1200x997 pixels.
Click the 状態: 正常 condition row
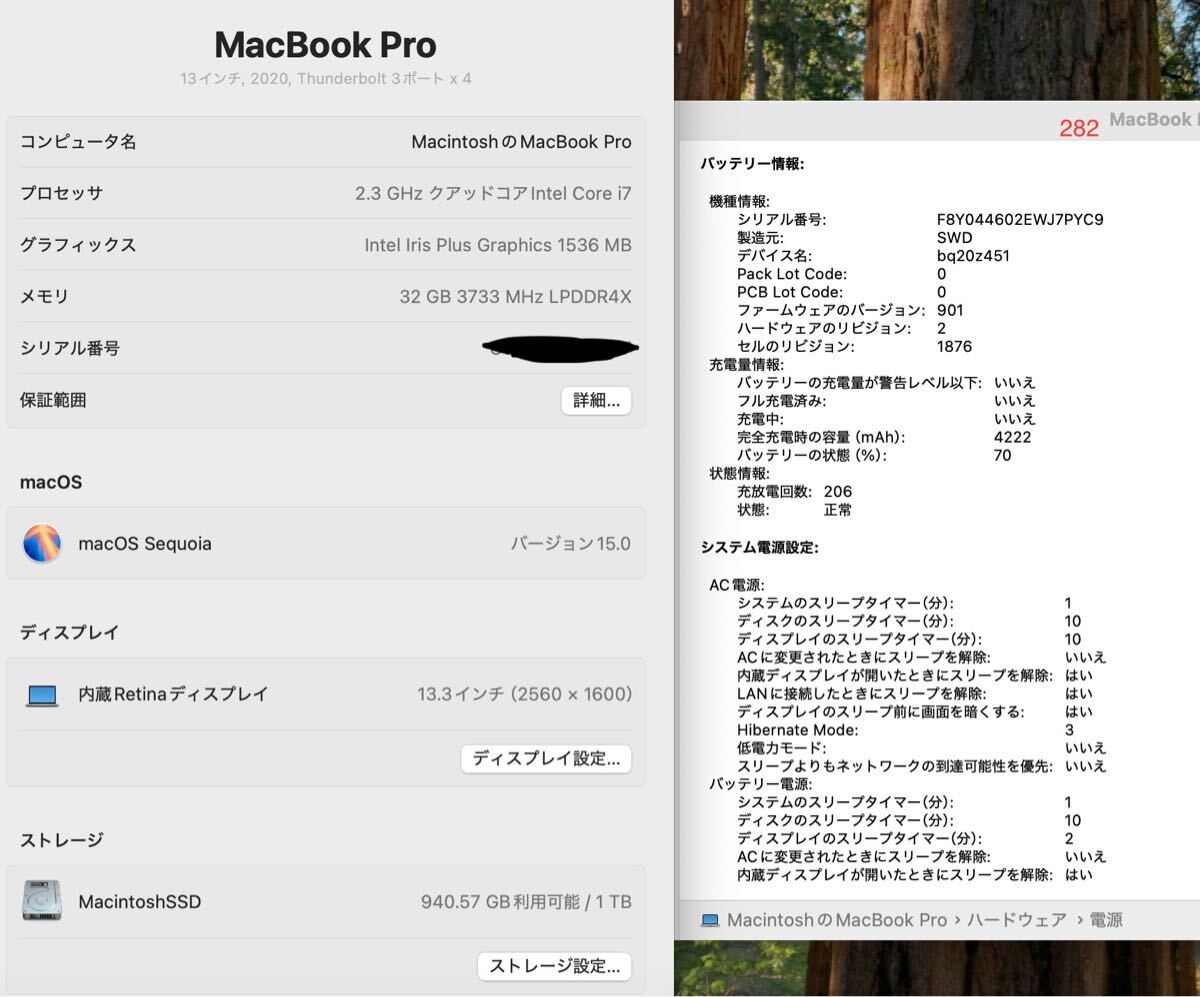pos(794,509)
